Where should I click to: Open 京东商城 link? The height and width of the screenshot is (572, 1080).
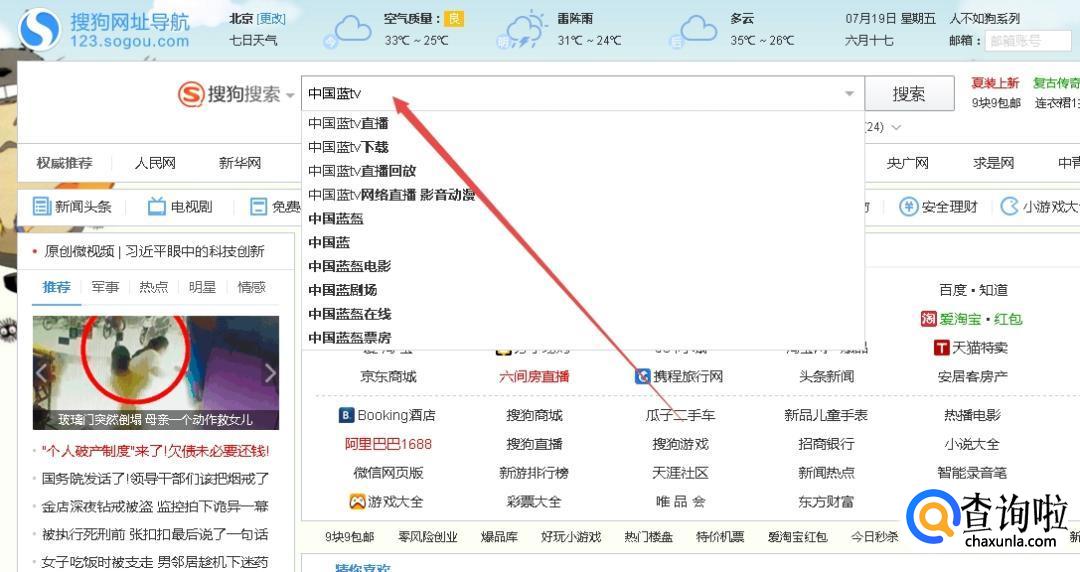coord(388,376)
